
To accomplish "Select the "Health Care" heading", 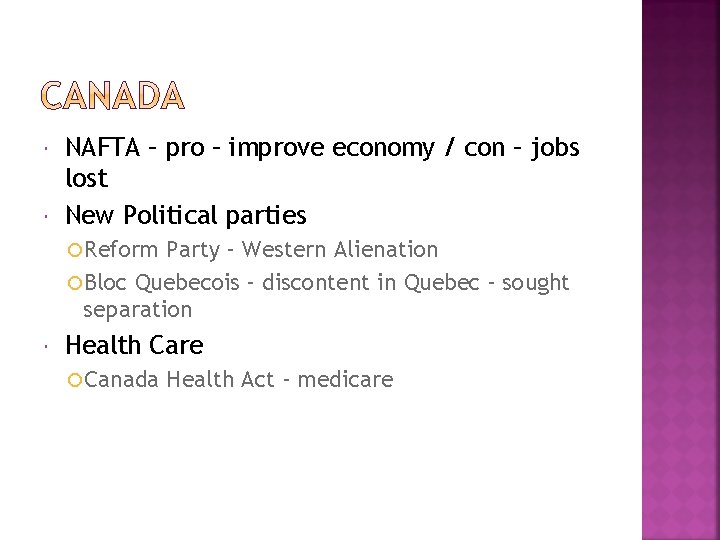I will [x=134, y=346].
